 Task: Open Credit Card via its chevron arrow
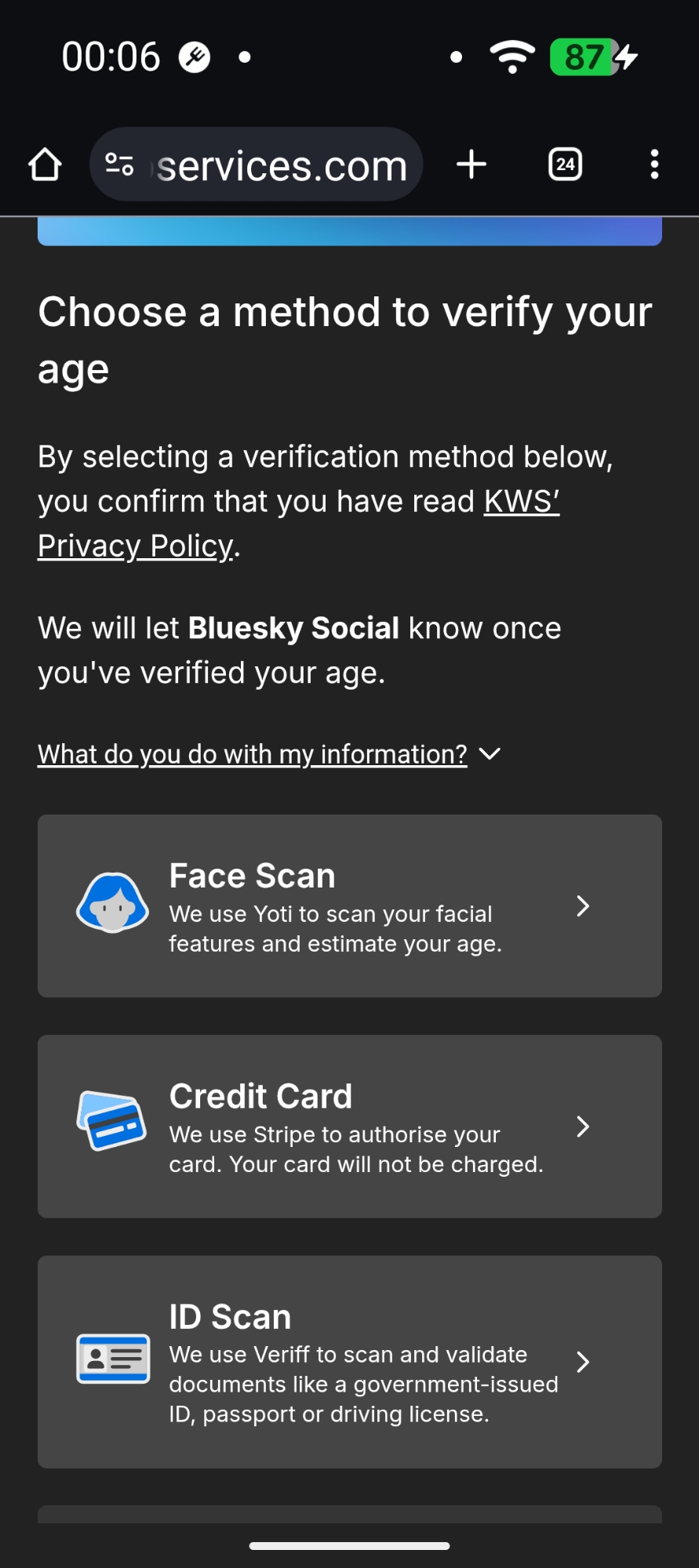click(583, 1127)
